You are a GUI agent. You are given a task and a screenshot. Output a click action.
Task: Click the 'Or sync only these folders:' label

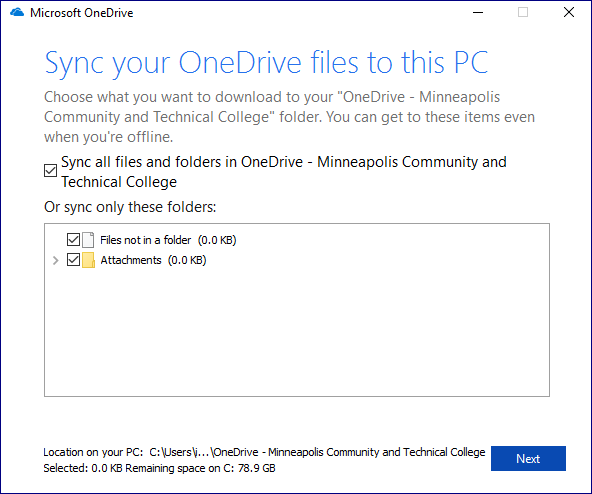click(x=130, y=207)
